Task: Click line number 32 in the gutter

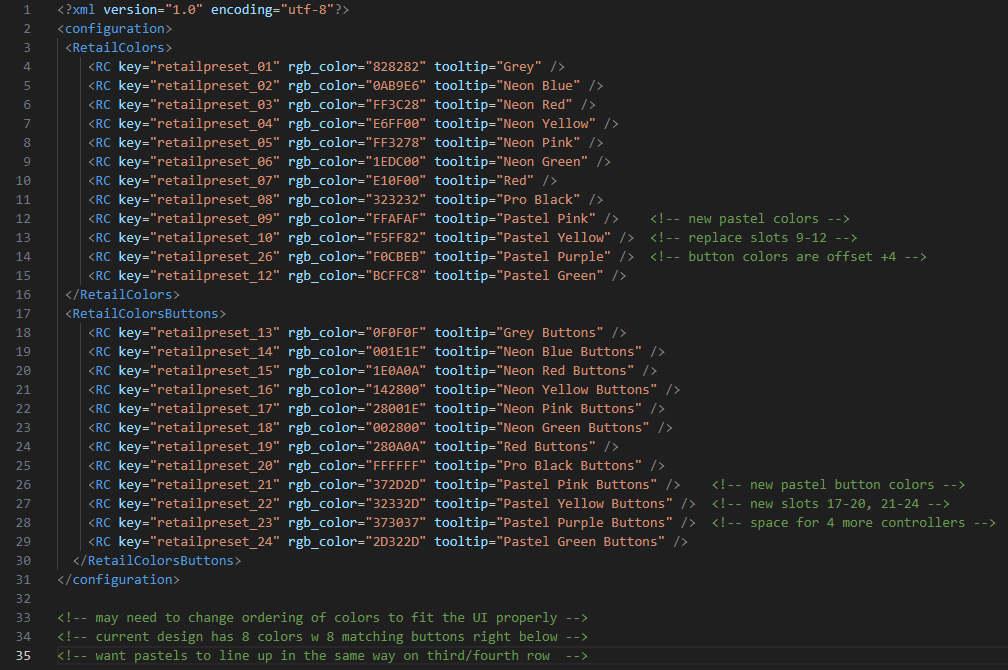Action: [23, 599]
